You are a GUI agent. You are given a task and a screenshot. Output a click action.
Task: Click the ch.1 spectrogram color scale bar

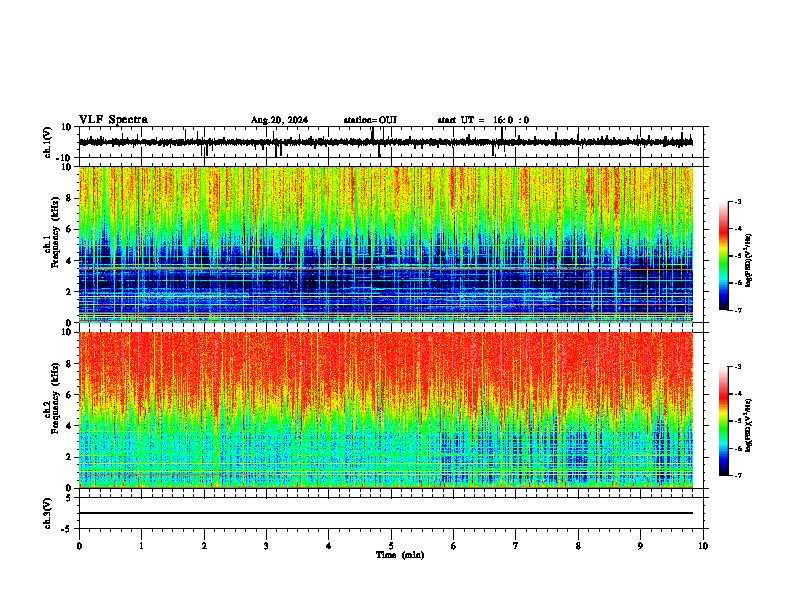724,256
